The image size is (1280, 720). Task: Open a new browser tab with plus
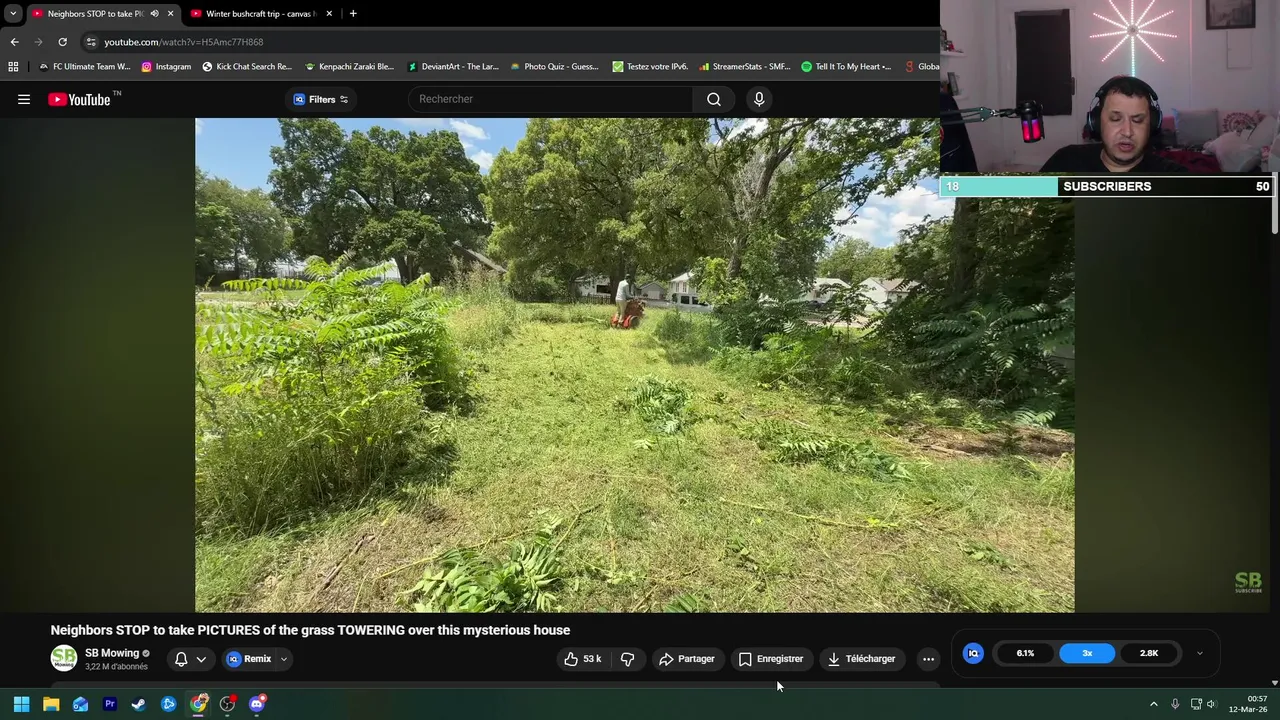[x=353, y=14]
